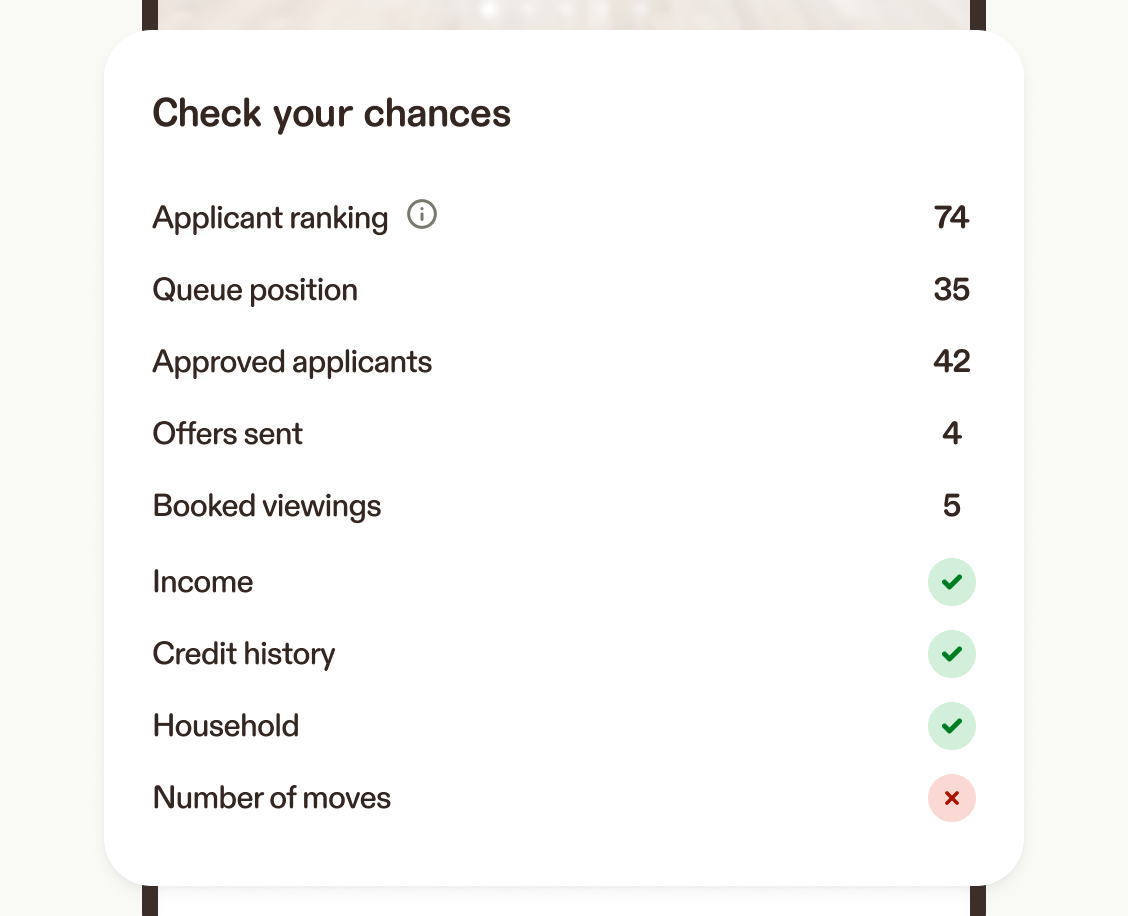The width and height of the screenshot is (1128, 916).
Task: Select the Booked viewings label
Action: click(267, 506)
